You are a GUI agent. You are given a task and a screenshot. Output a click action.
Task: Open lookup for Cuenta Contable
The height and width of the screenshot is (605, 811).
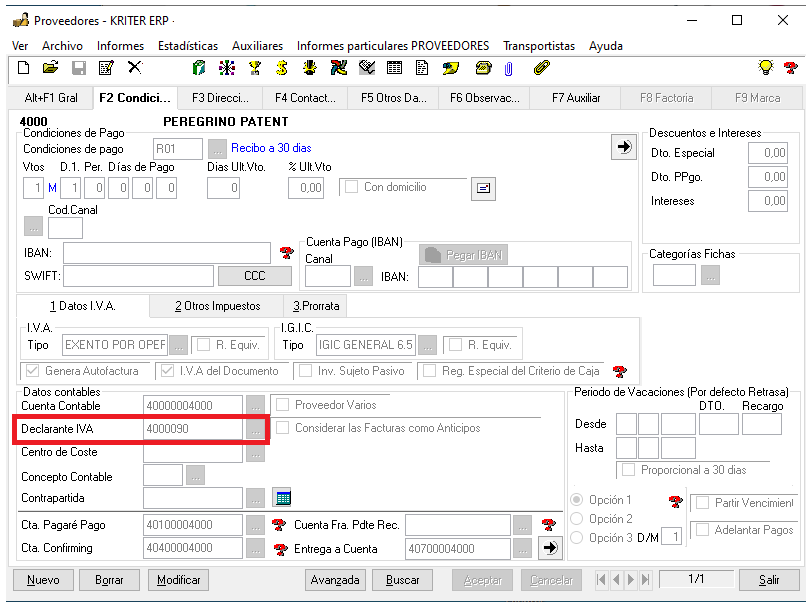coord(256,405)
